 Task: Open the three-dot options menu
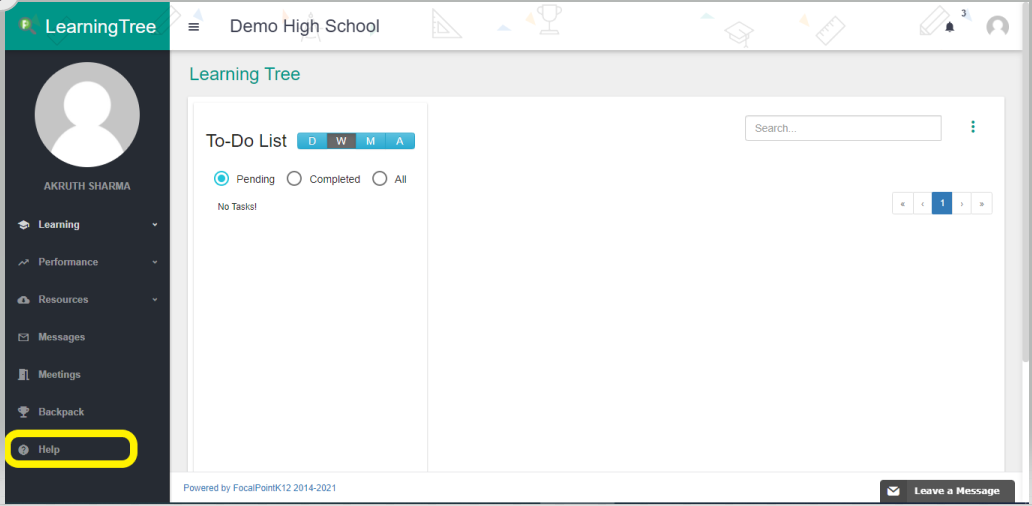pos(973,127)
